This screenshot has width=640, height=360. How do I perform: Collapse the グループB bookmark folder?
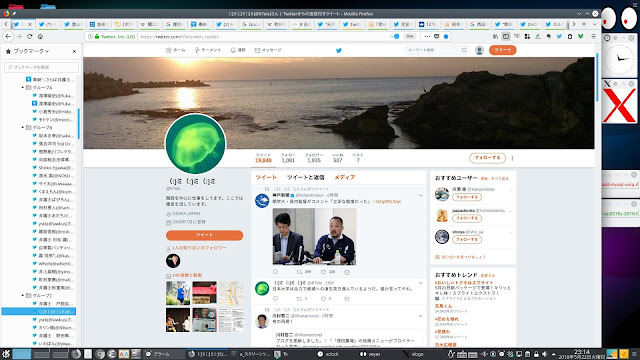click(x=23, y=127)
